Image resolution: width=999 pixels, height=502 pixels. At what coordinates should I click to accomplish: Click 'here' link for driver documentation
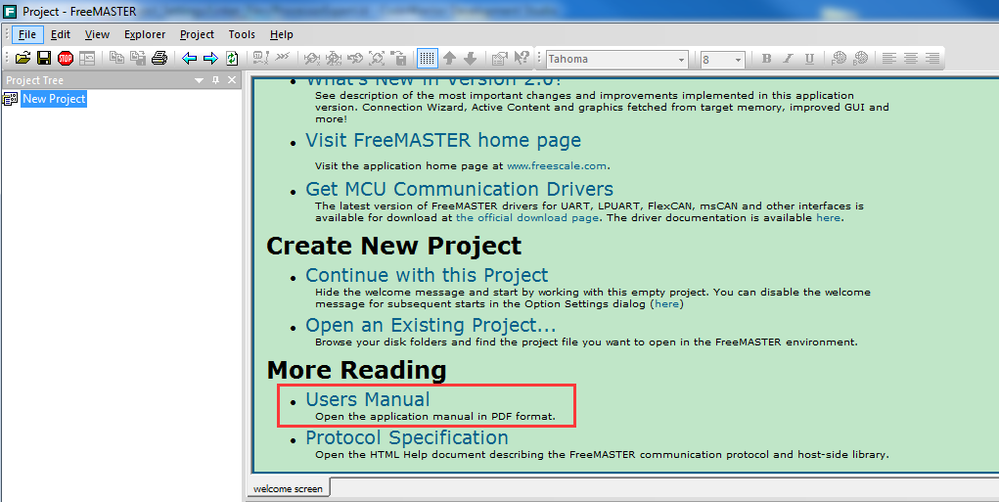[x=828, y=217]
